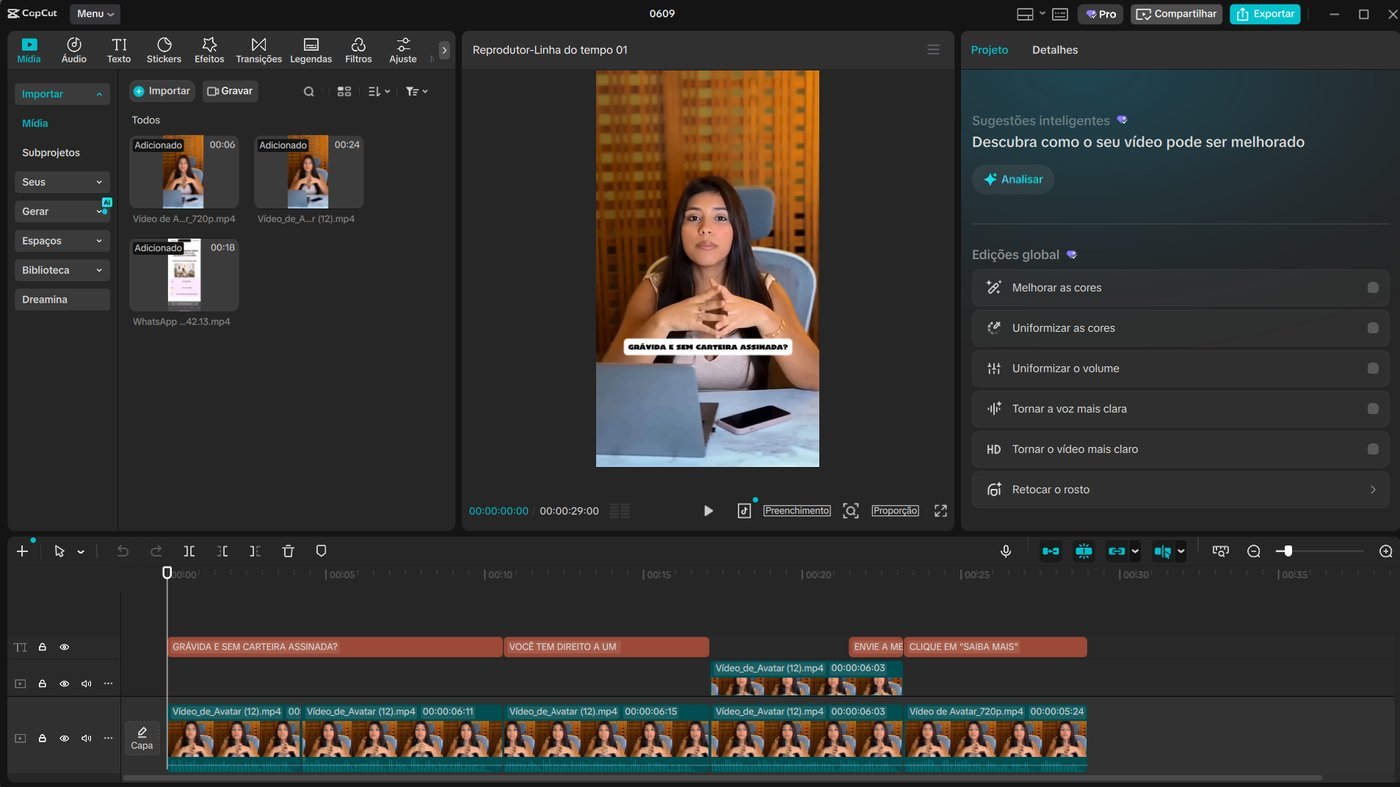Switch to the Detalhes tab
Screen dimensions: 1400x787
1055,50
